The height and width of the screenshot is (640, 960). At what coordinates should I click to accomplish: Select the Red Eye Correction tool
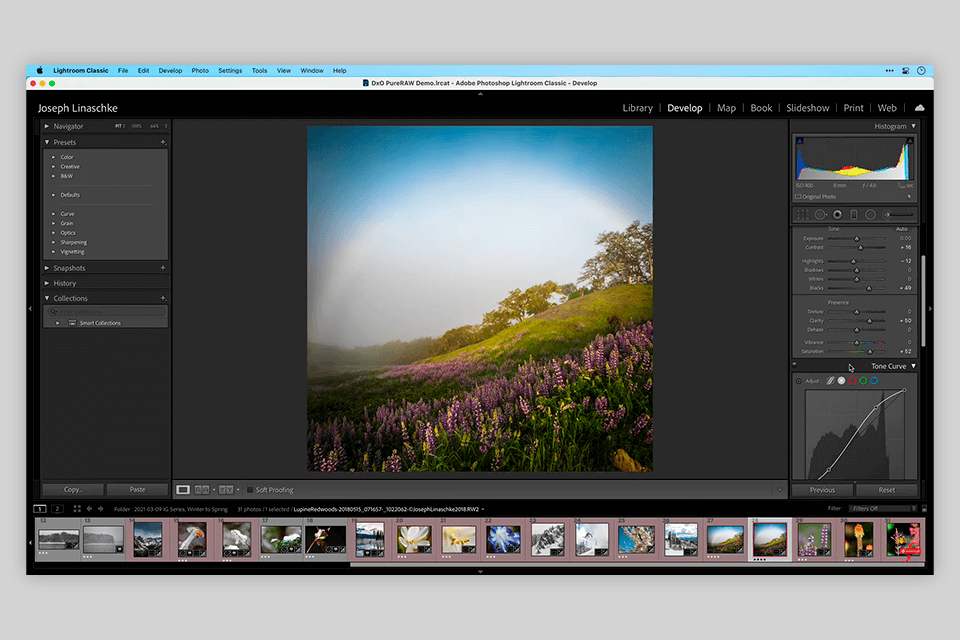837,214
